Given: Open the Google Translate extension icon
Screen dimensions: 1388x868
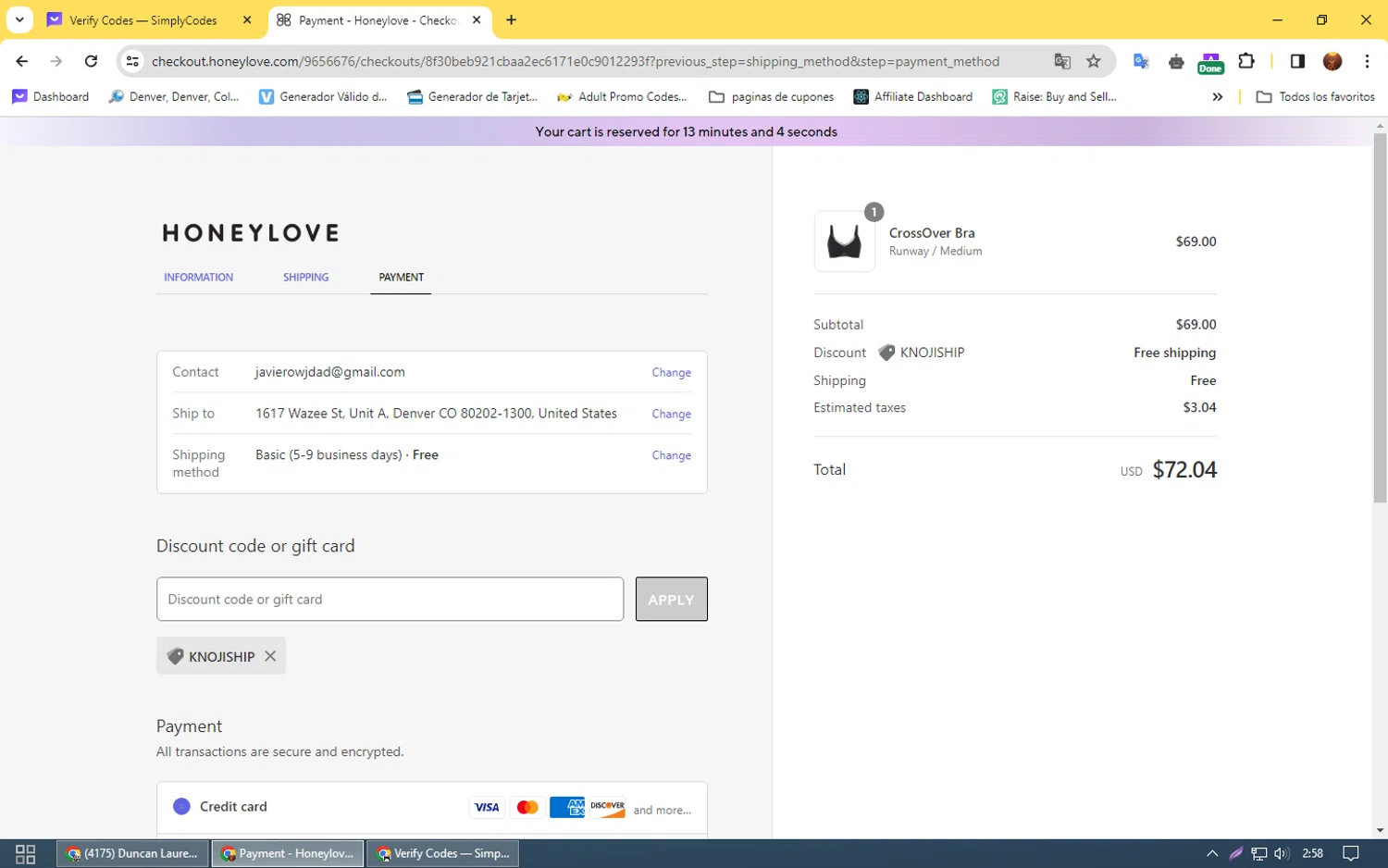Looking at the screenshot, I should coord(1141,61).
